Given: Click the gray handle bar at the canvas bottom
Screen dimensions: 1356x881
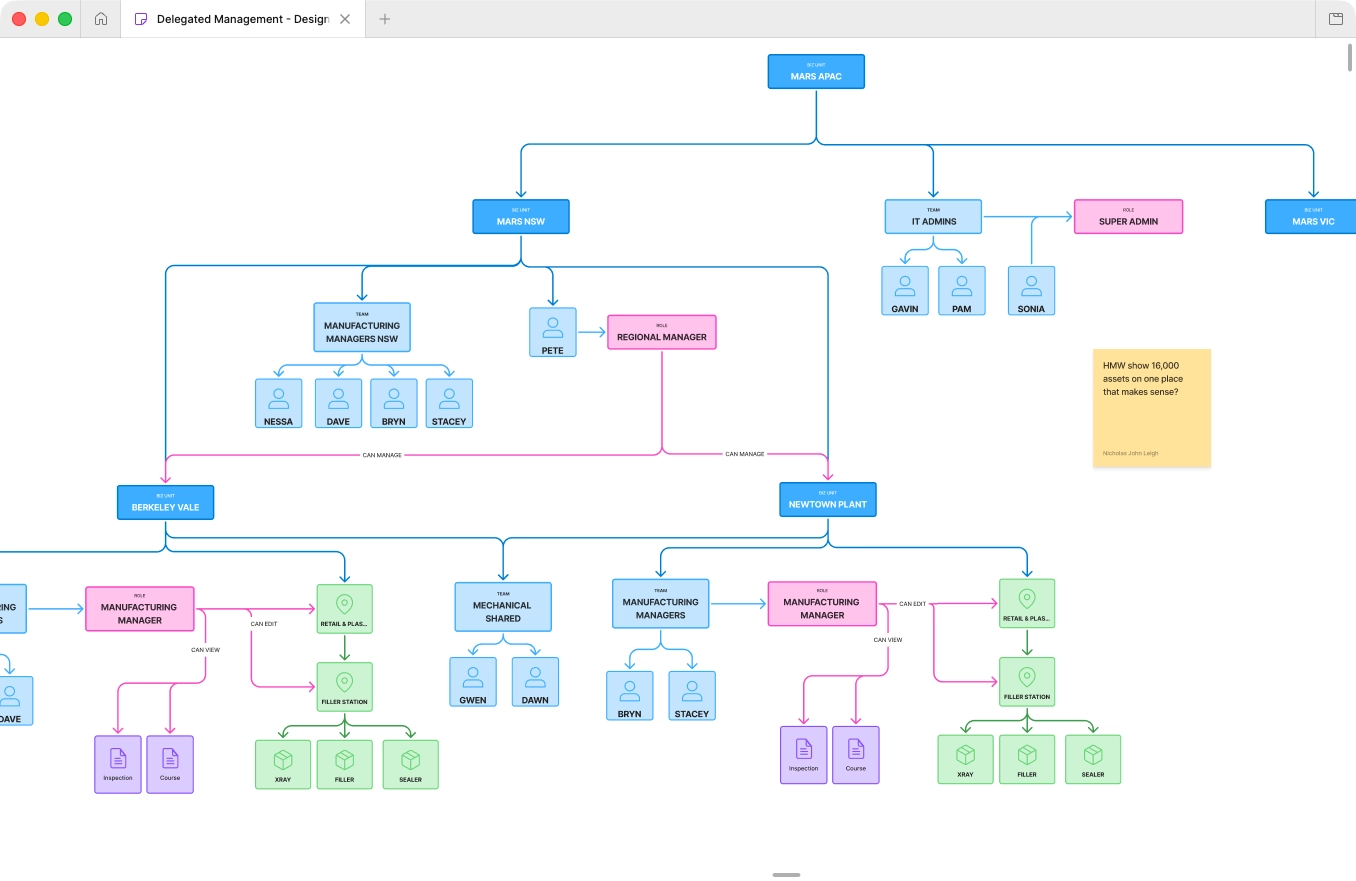Looking at the screenshot, I should [786, 875].
